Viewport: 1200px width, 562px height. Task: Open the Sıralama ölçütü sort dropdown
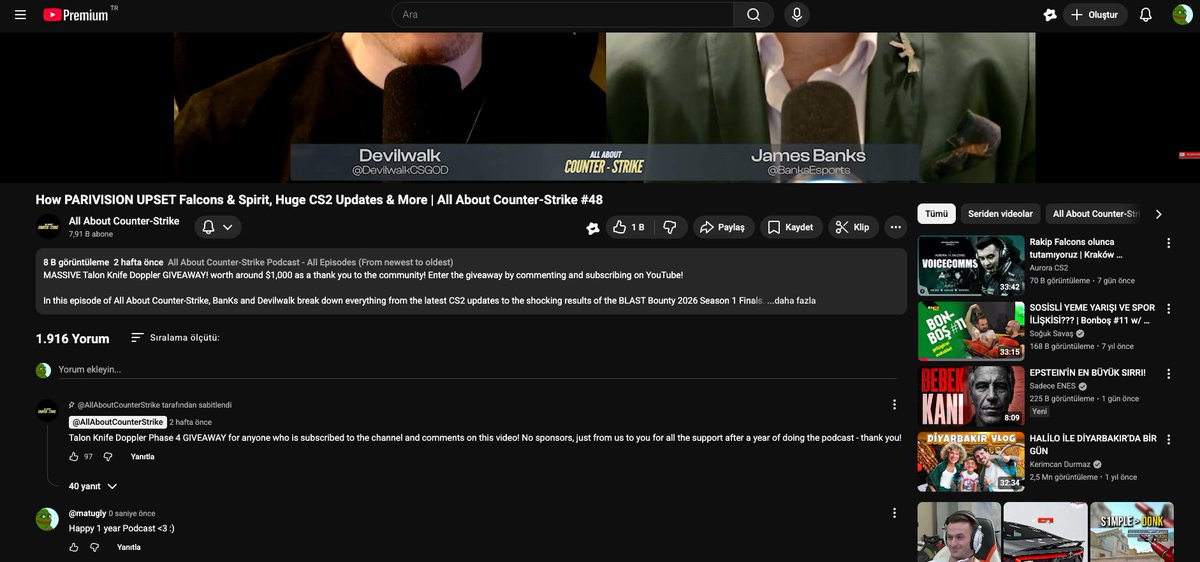tap(175, 338)
